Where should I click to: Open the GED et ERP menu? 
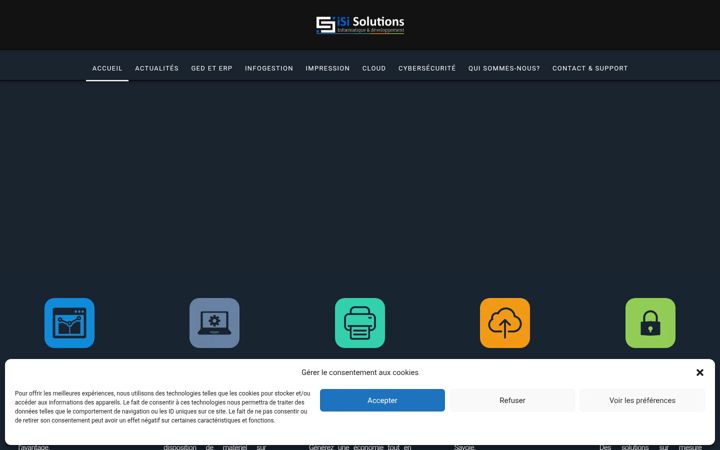click(x=212, y=68)
